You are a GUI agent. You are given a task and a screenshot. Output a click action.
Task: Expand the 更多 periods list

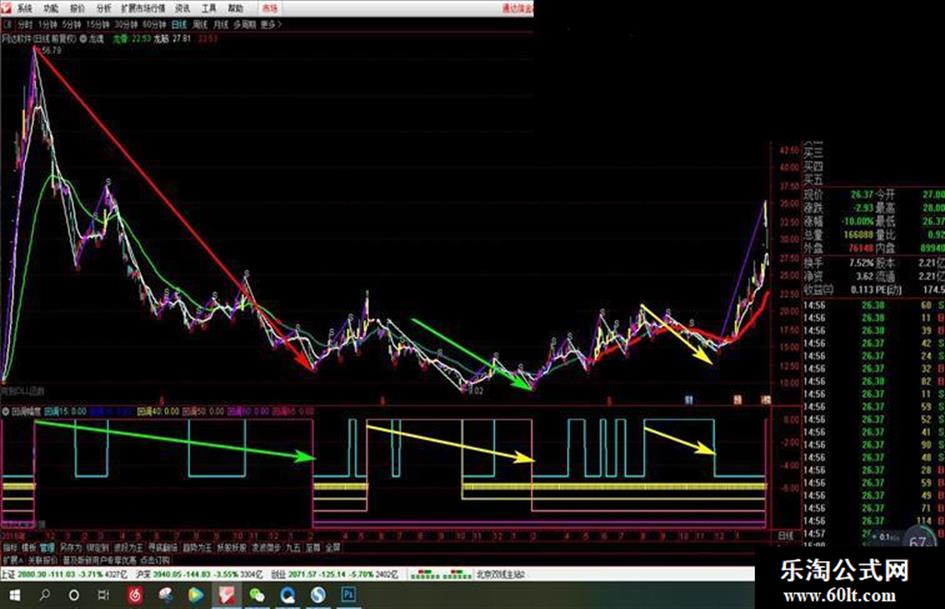coord(271,25)
